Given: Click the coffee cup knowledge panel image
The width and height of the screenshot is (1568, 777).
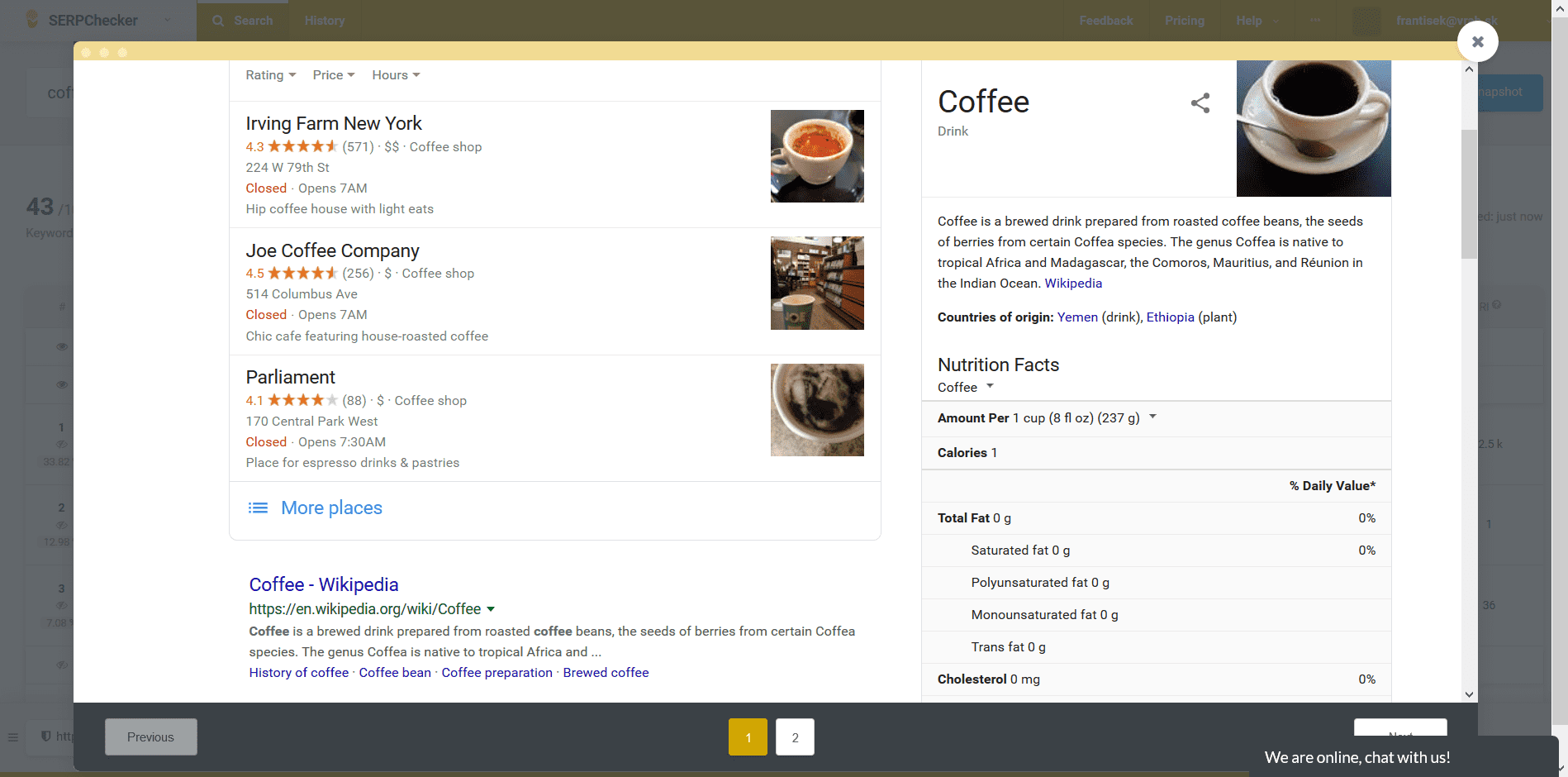Looking at the screenshot, I should click(1314, 128).
